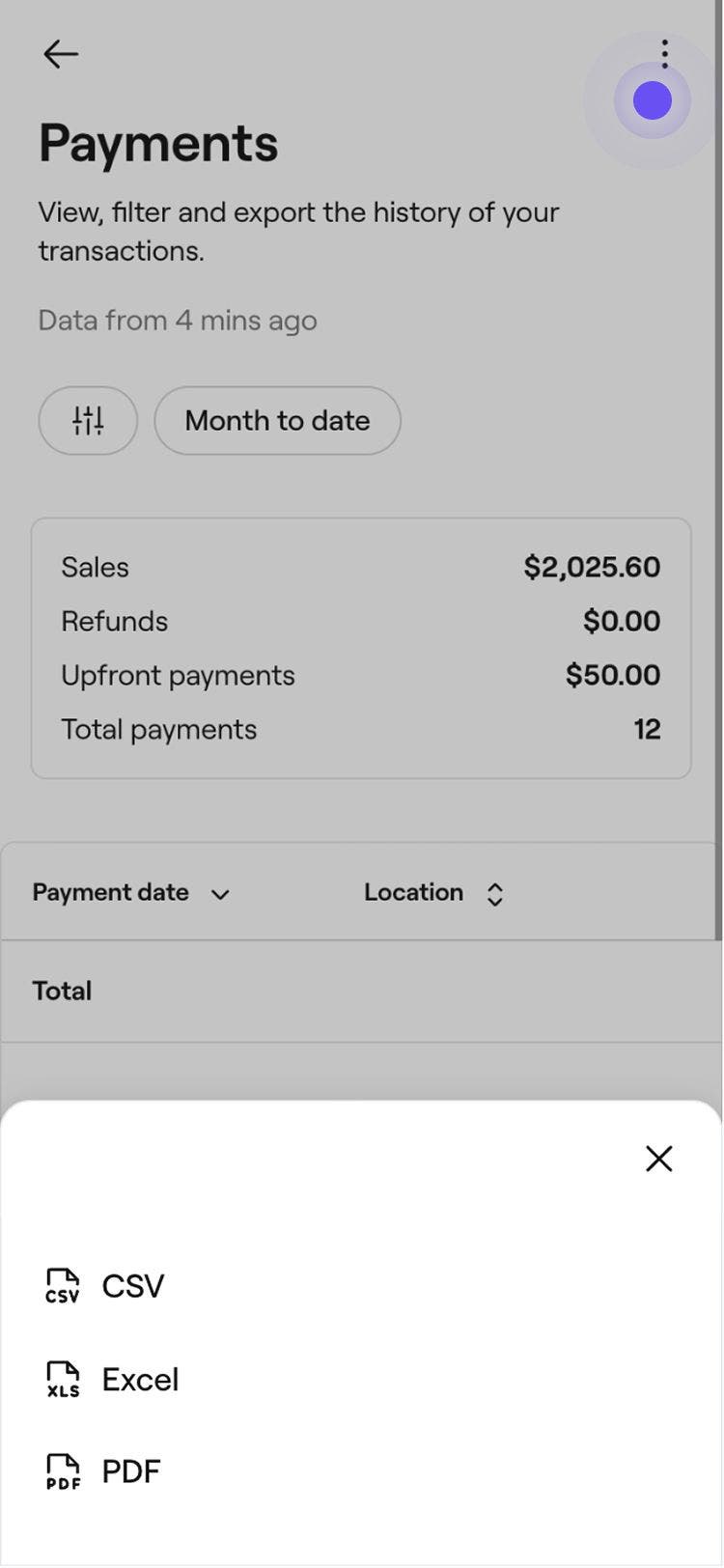Pick the PDF export option
Screen dimensions: 724x1568
click(x=131, y=1471)
